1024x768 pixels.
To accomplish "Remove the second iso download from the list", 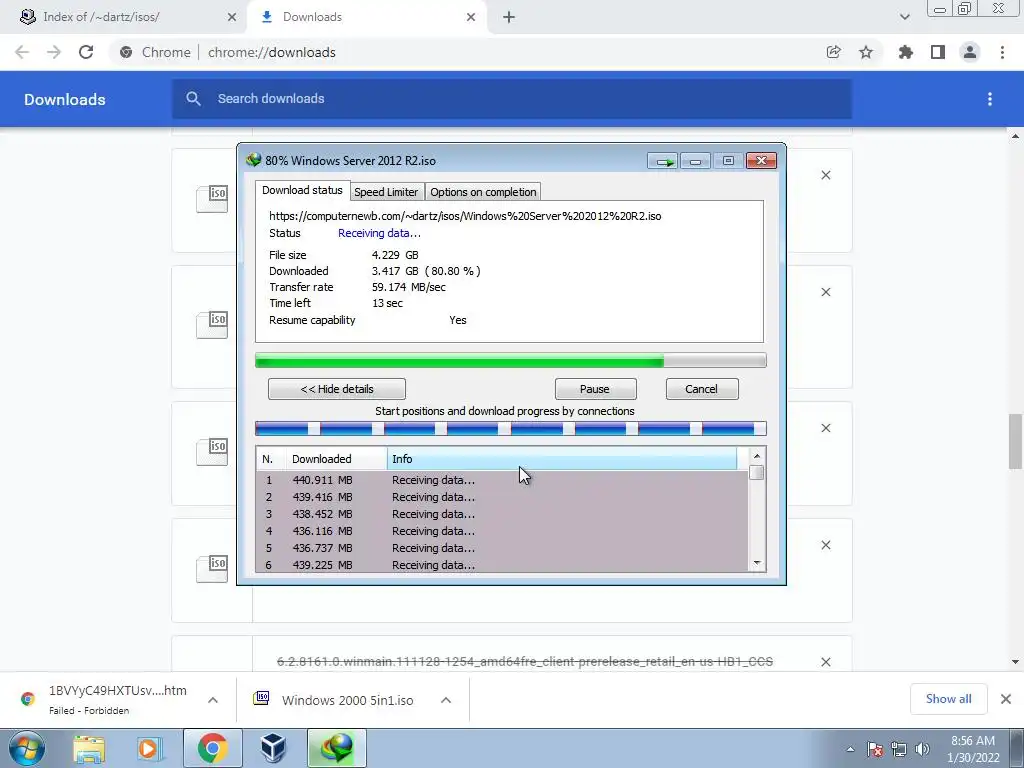I will click(x=826, y=292).
